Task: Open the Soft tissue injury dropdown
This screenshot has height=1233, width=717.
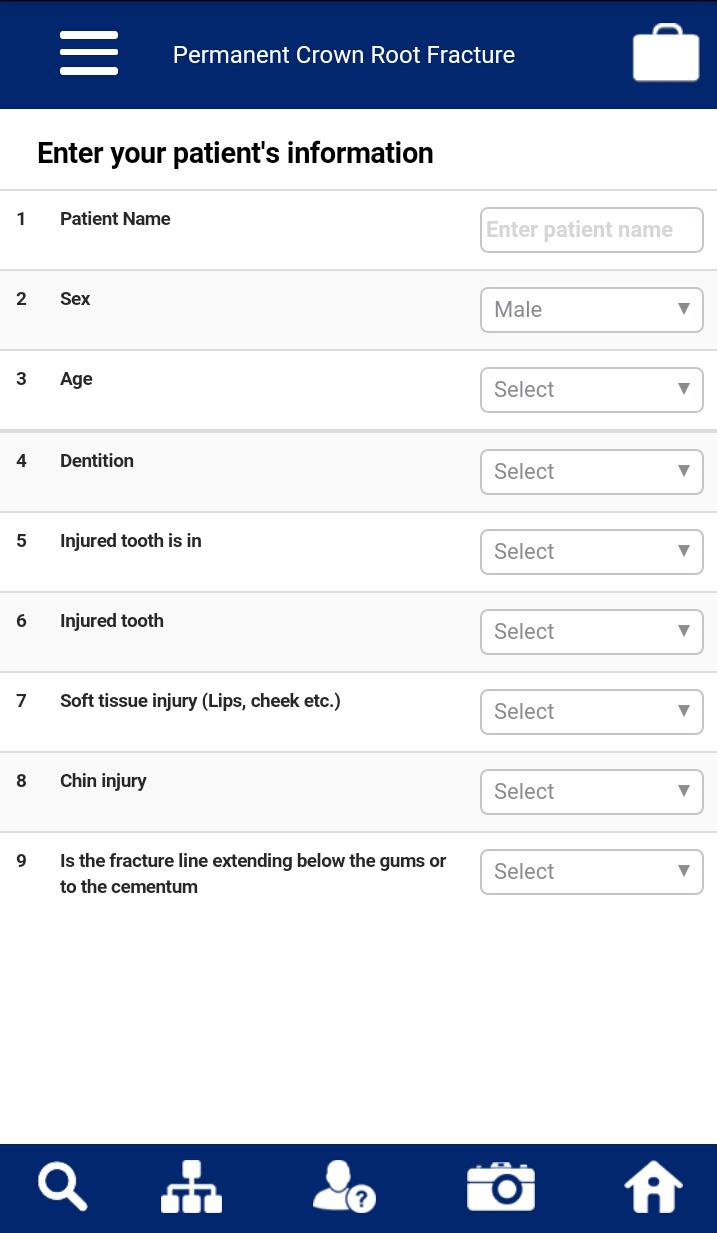Action: click(591, 712)
